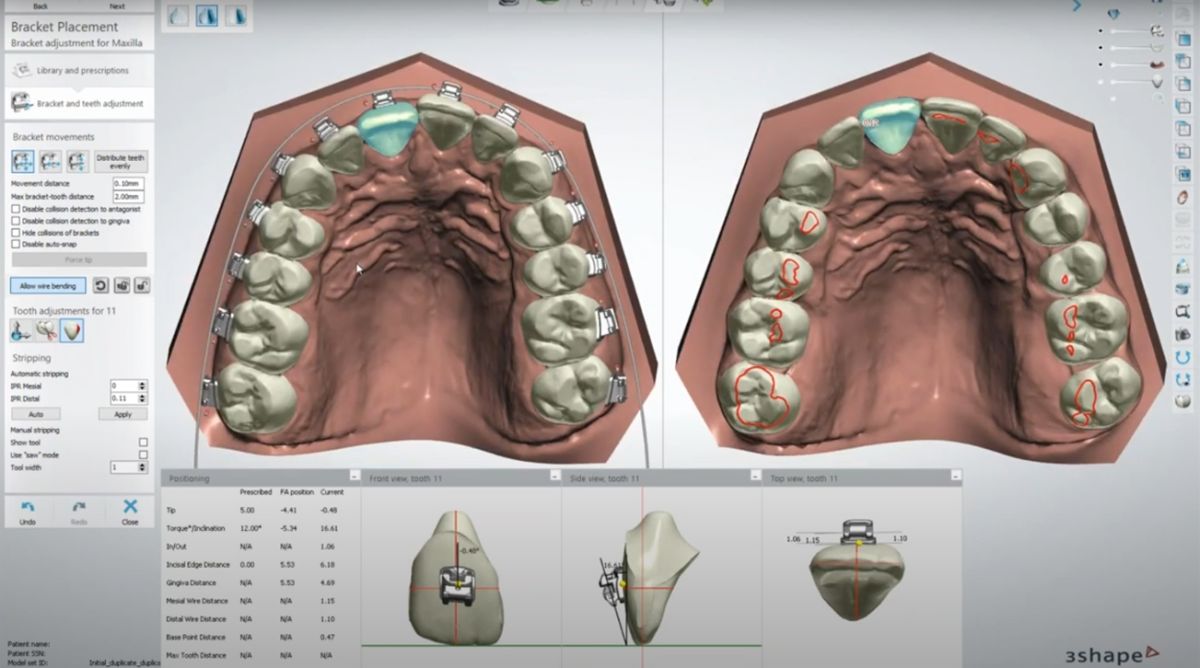Select the first bracket movement mode icon
Viewport: 1200px width, 668px height.
coord(23,161)
